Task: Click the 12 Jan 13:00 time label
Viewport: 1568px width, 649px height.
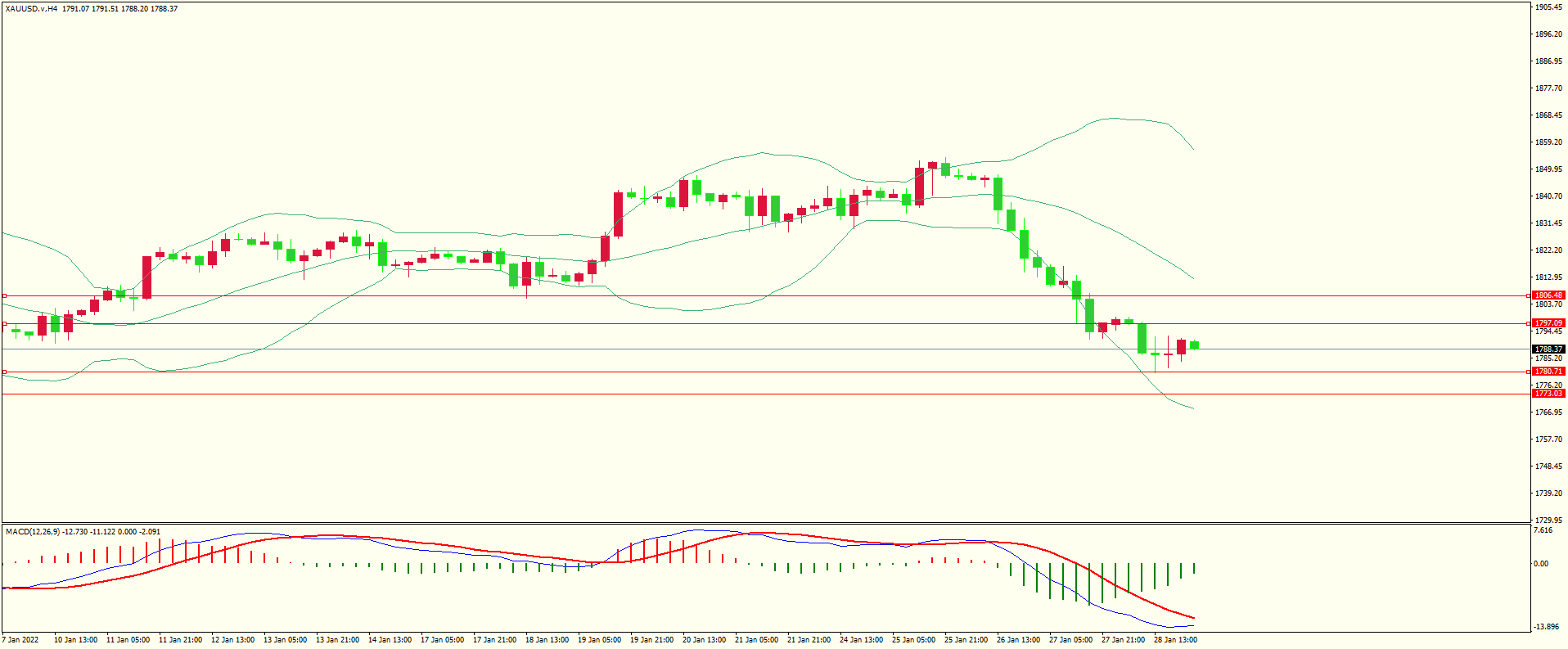Action: point(232,640)
